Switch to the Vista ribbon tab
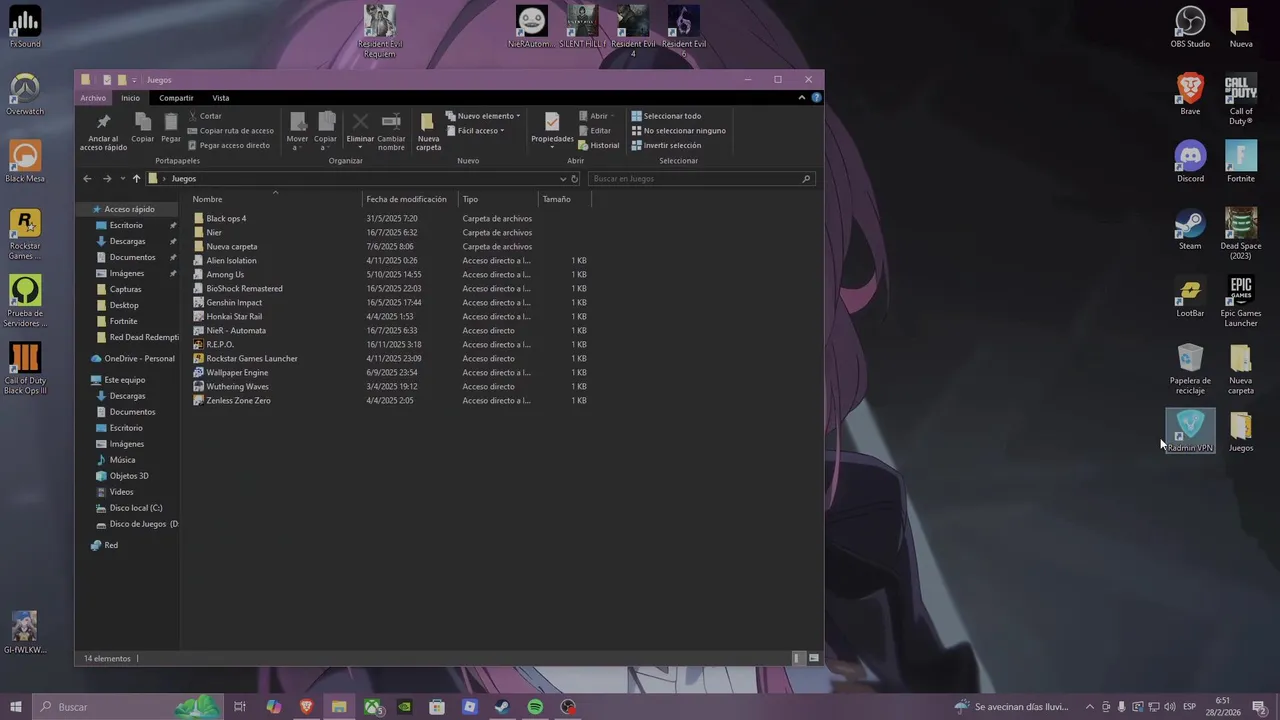This screenshot has width=1280, height=720. point(221,98)
